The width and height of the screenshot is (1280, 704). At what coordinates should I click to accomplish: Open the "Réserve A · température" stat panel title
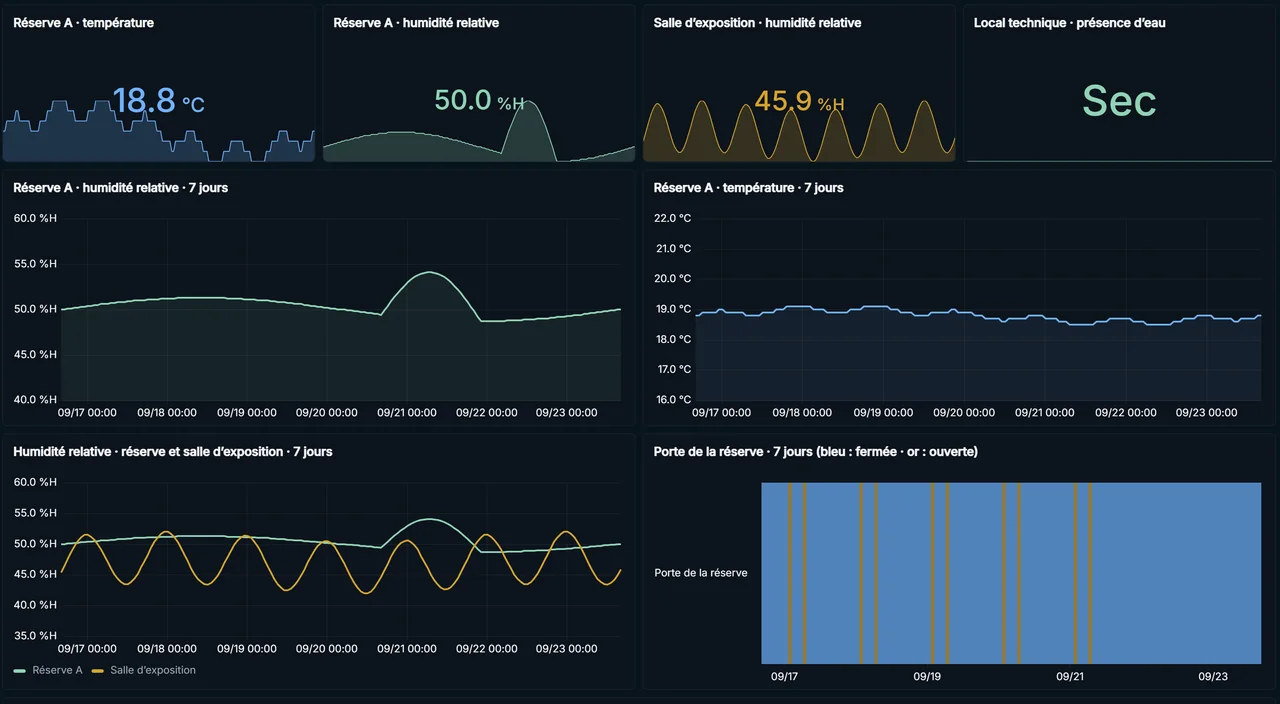point(84,22)
